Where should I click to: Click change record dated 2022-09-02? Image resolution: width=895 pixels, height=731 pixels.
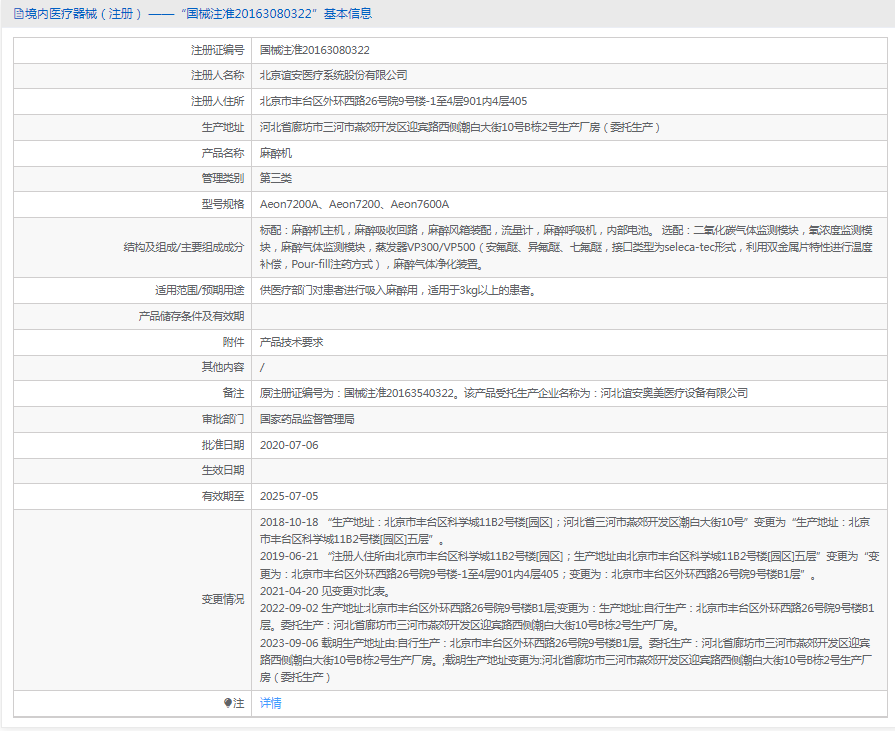(567, 617)
